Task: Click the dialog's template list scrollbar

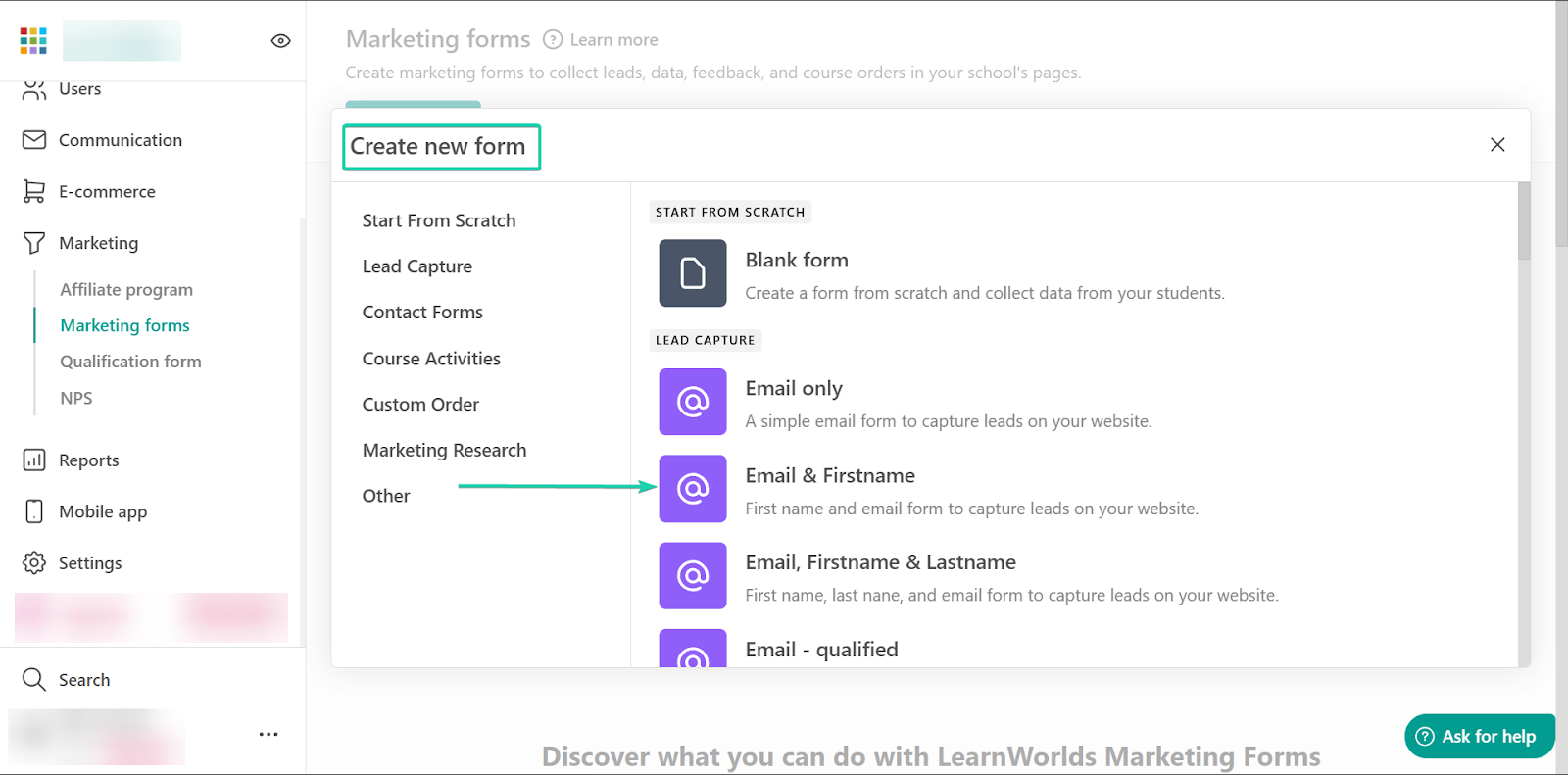Action: [1524, 220]
